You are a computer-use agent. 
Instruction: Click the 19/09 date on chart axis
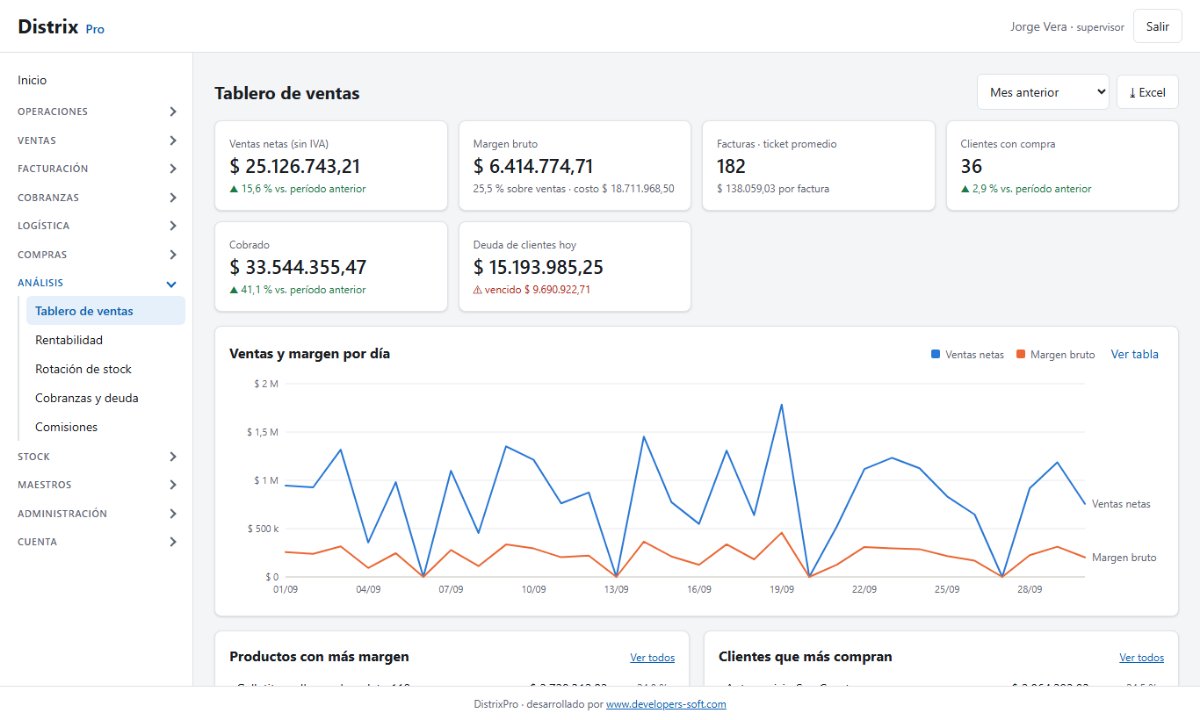782,590
